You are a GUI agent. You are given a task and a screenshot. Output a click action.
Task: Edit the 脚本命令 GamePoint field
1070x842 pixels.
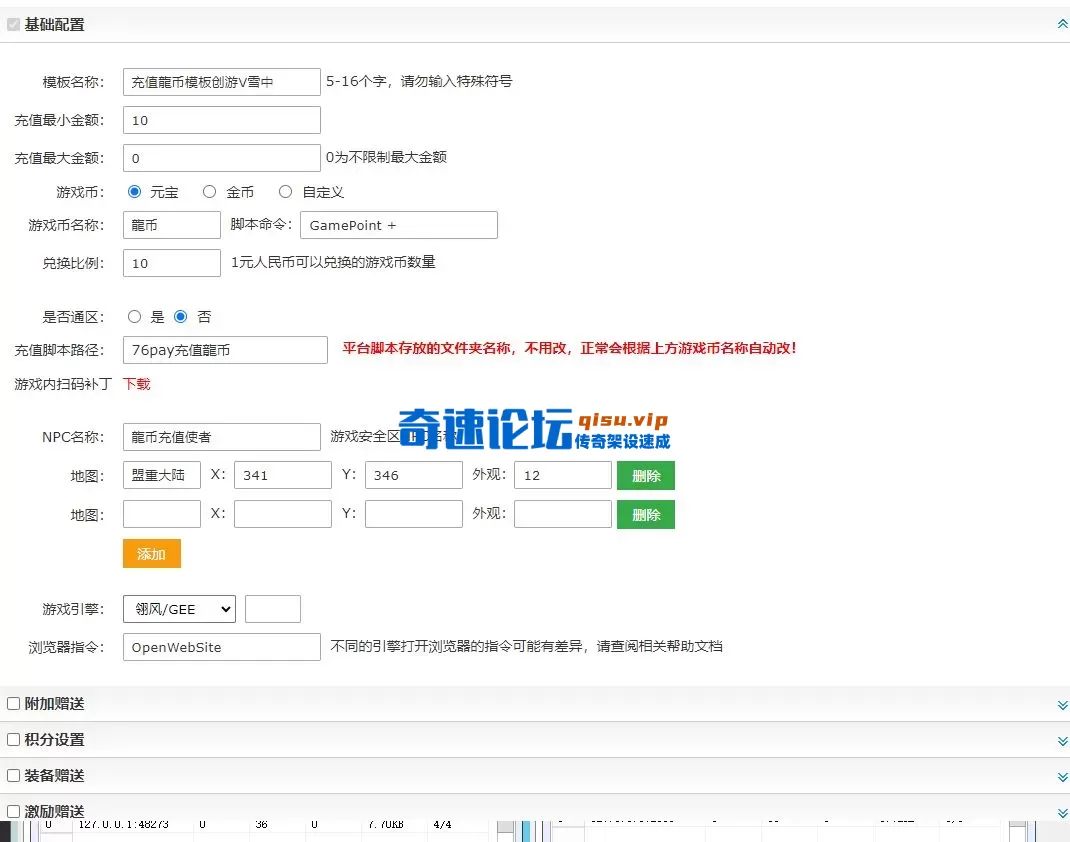[398, 225]
